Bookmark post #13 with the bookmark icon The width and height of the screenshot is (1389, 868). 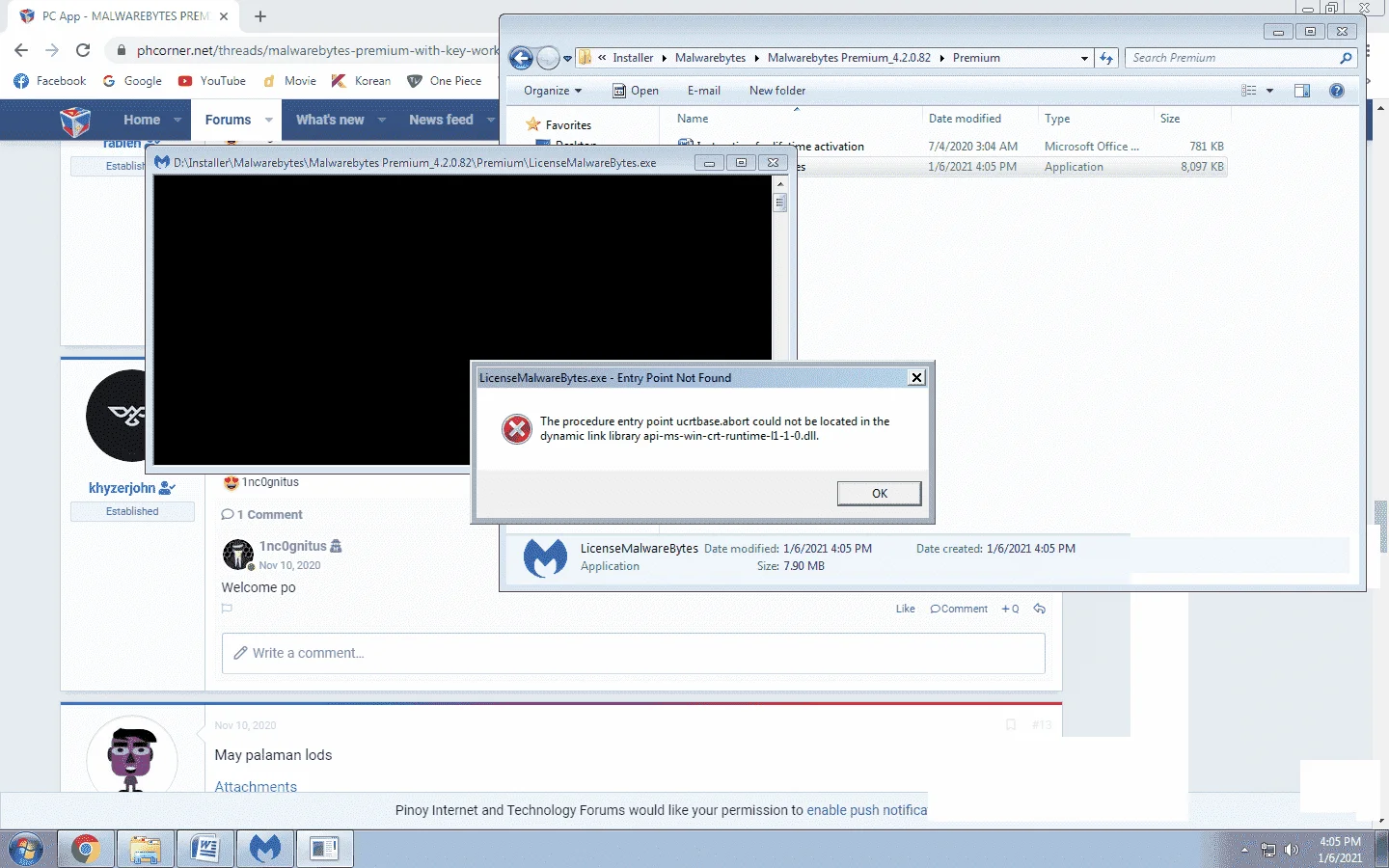1011,725
